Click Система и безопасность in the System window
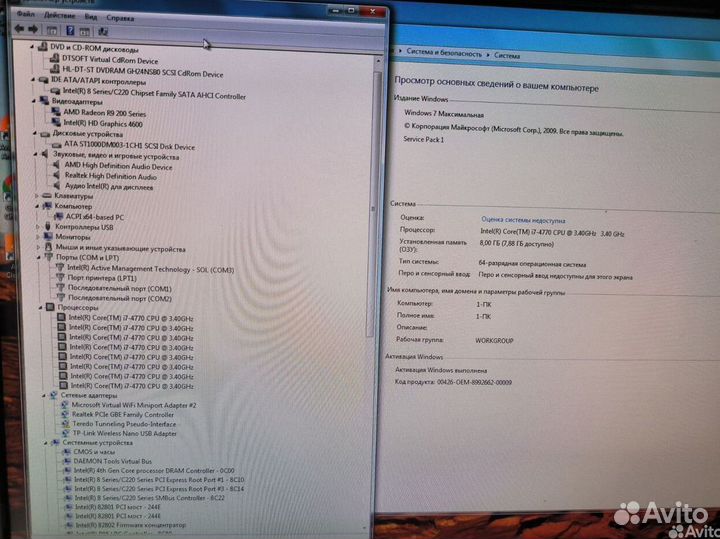This screenshot has width=720, height=539. point(444,53)
